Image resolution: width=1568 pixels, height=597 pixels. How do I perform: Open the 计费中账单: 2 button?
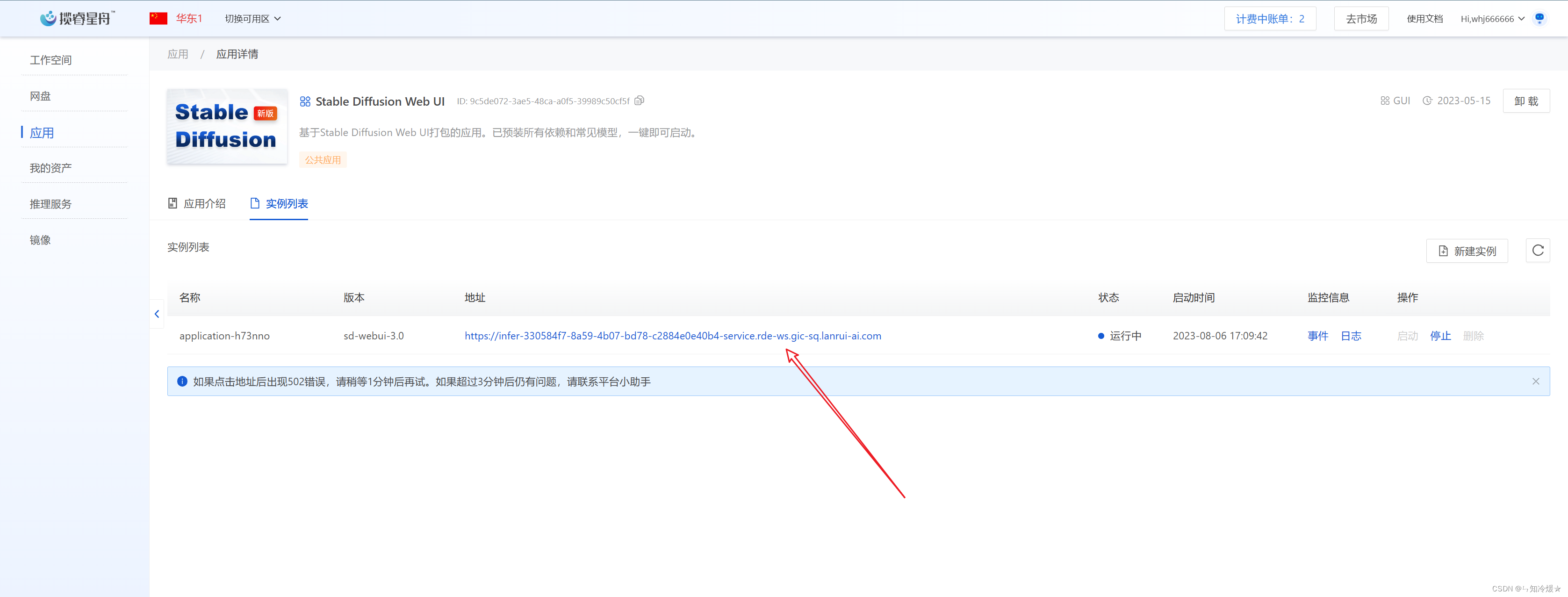click(x=1270, y=19)
